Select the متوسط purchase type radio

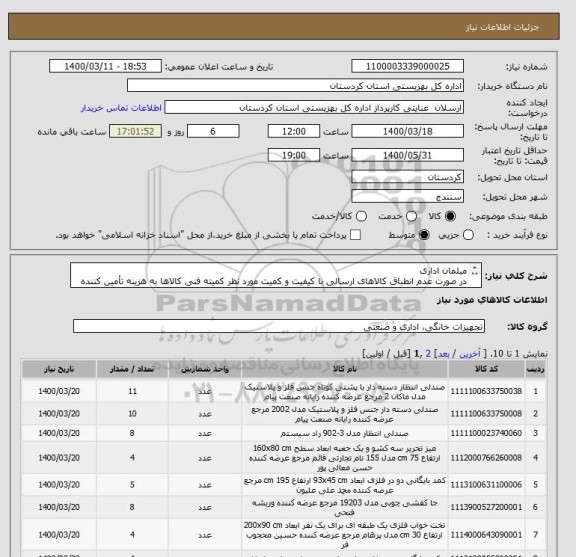(424, 235)
